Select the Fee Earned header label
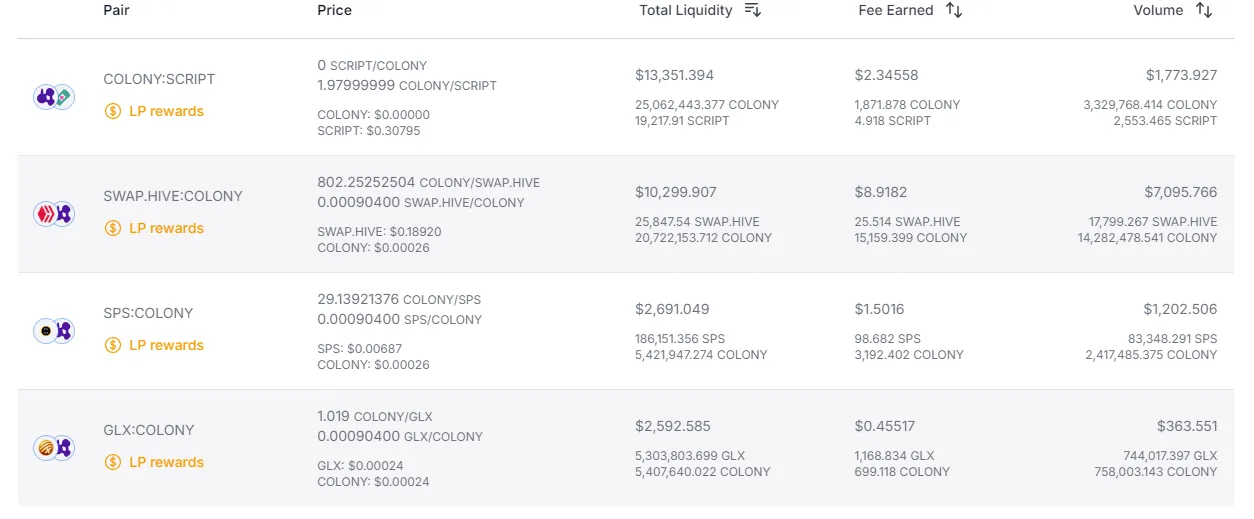Screen dimensions: 1254x519 [x=896, y=10]
